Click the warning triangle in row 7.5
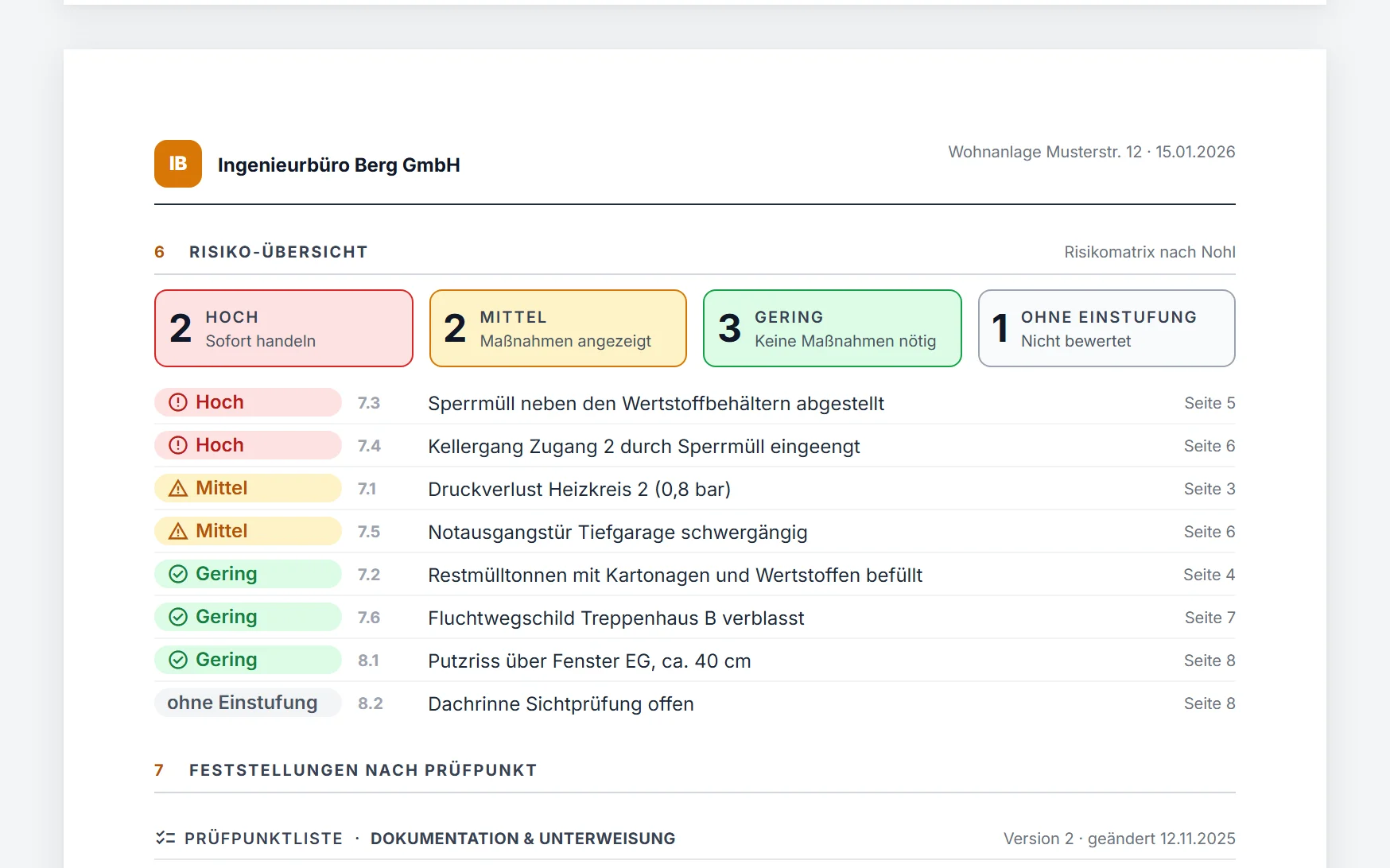 178,531
